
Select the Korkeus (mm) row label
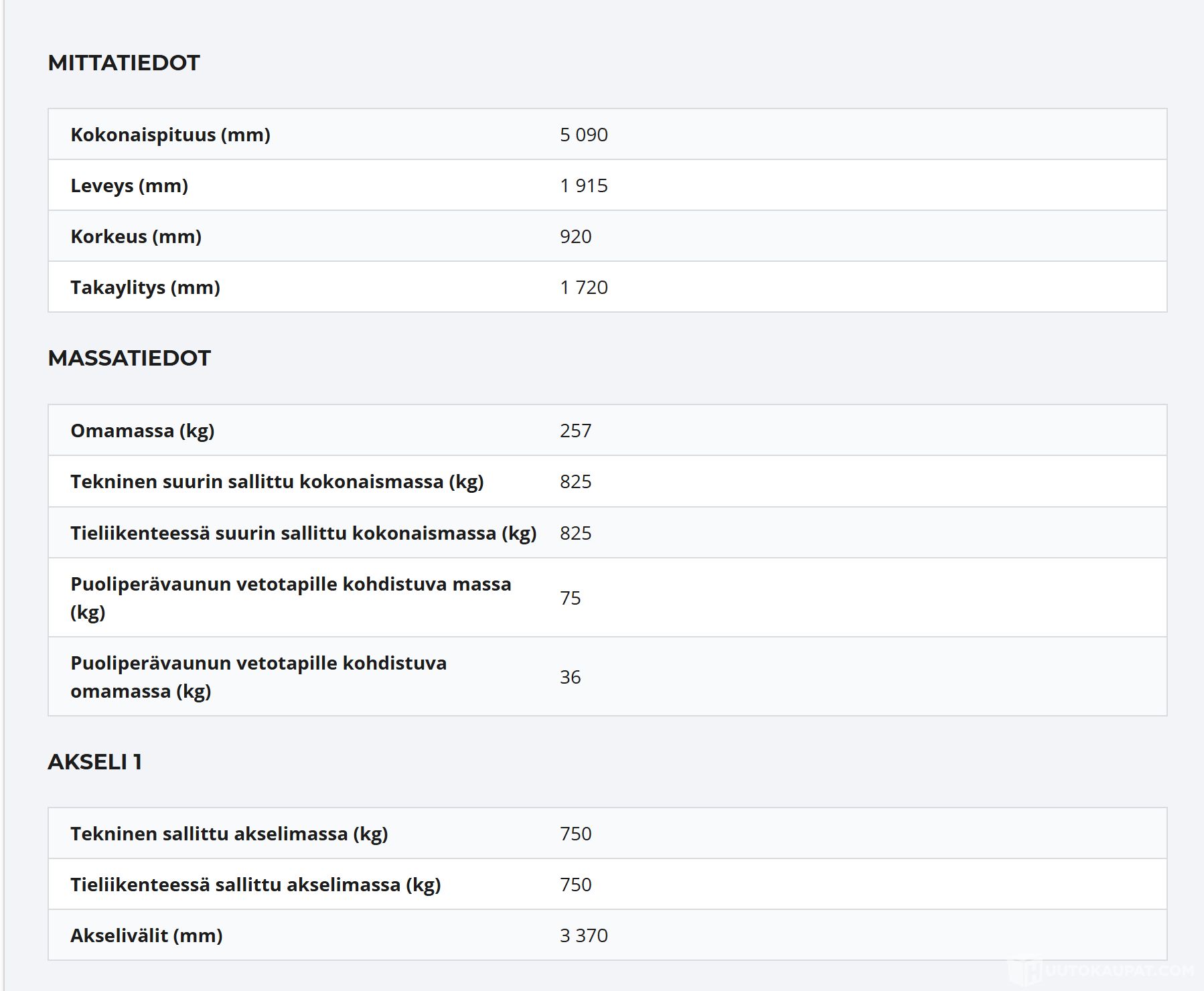click(x=136, y=236)
